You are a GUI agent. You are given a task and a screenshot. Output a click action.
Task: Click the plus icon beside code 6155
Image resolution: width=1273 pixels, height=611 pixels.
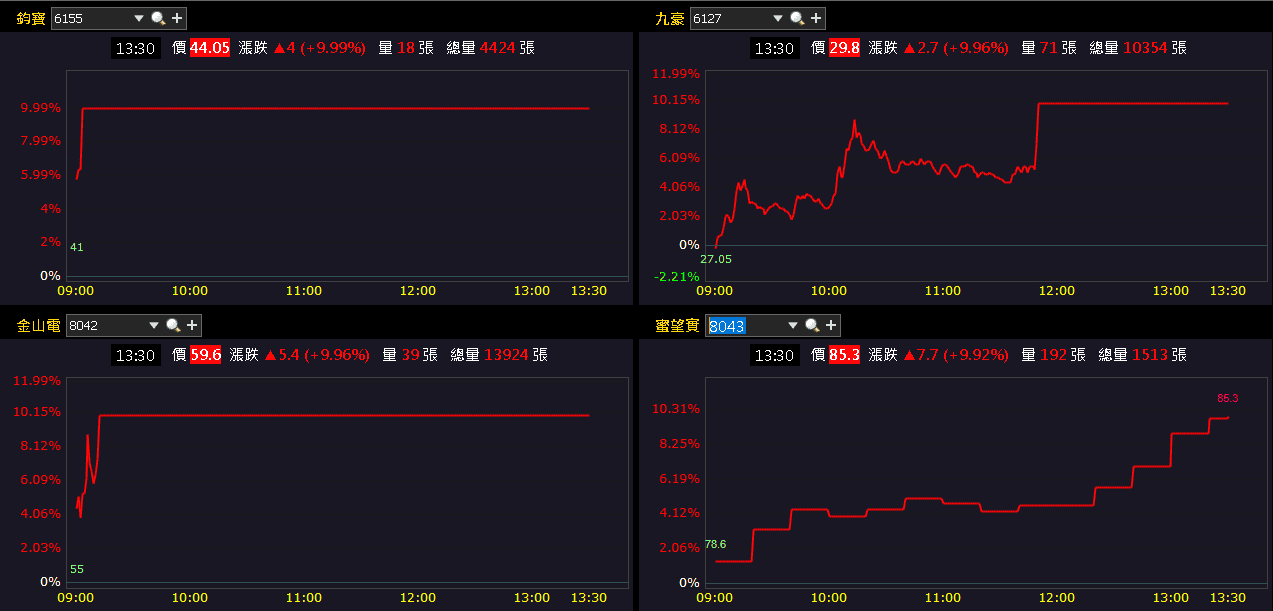178,17
